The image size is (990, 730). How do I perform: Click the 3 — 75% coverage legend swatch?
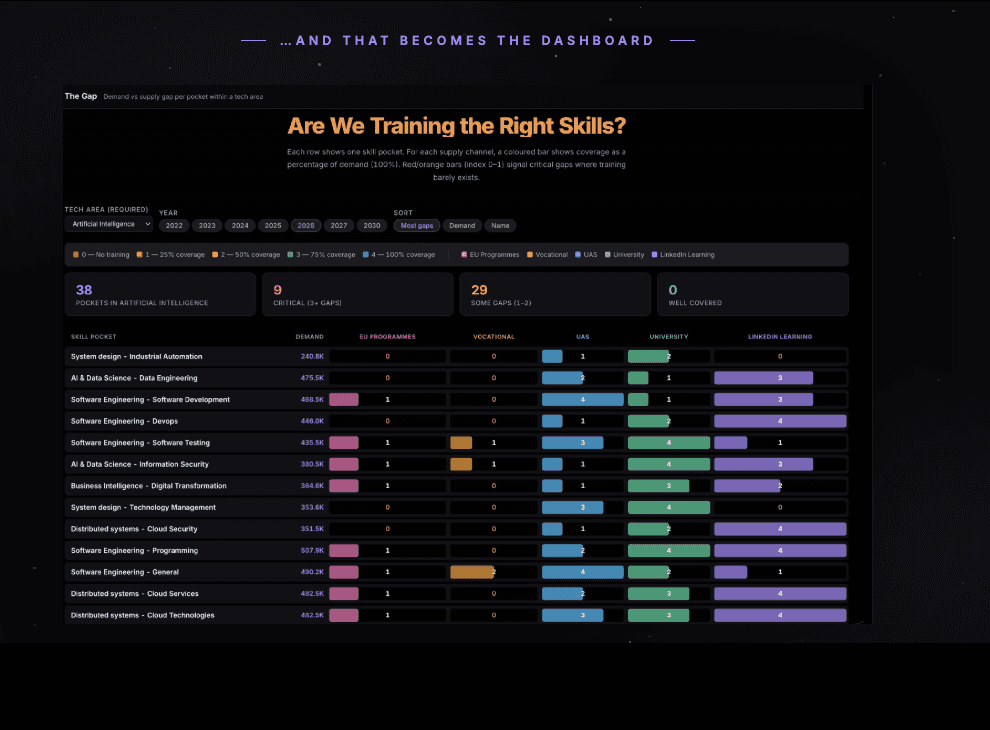click(x=290, y=254)
